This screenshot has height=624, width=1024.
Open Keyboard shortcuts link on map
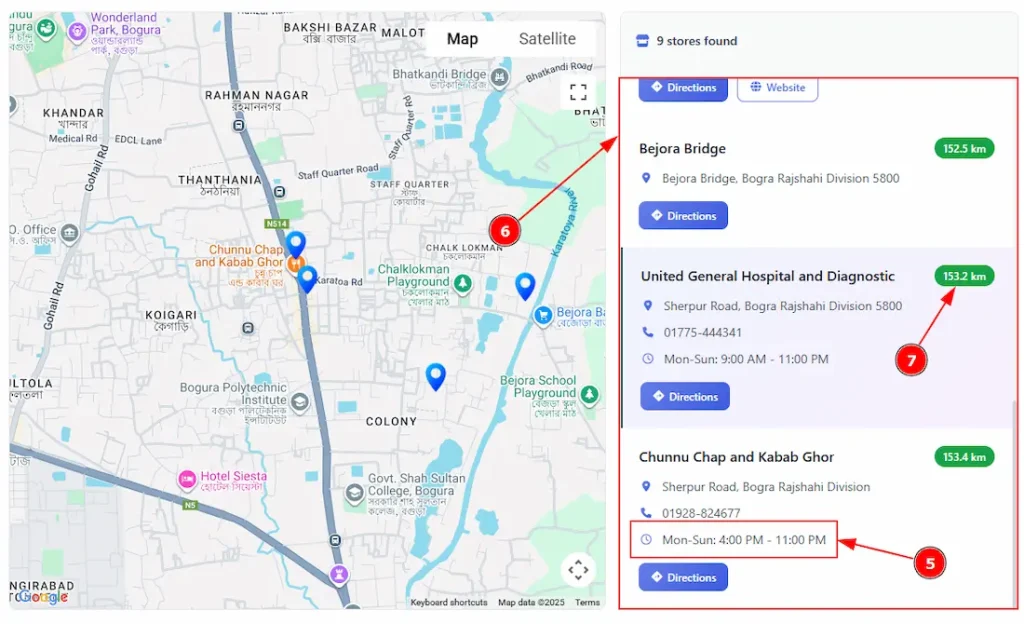point(449,602)
